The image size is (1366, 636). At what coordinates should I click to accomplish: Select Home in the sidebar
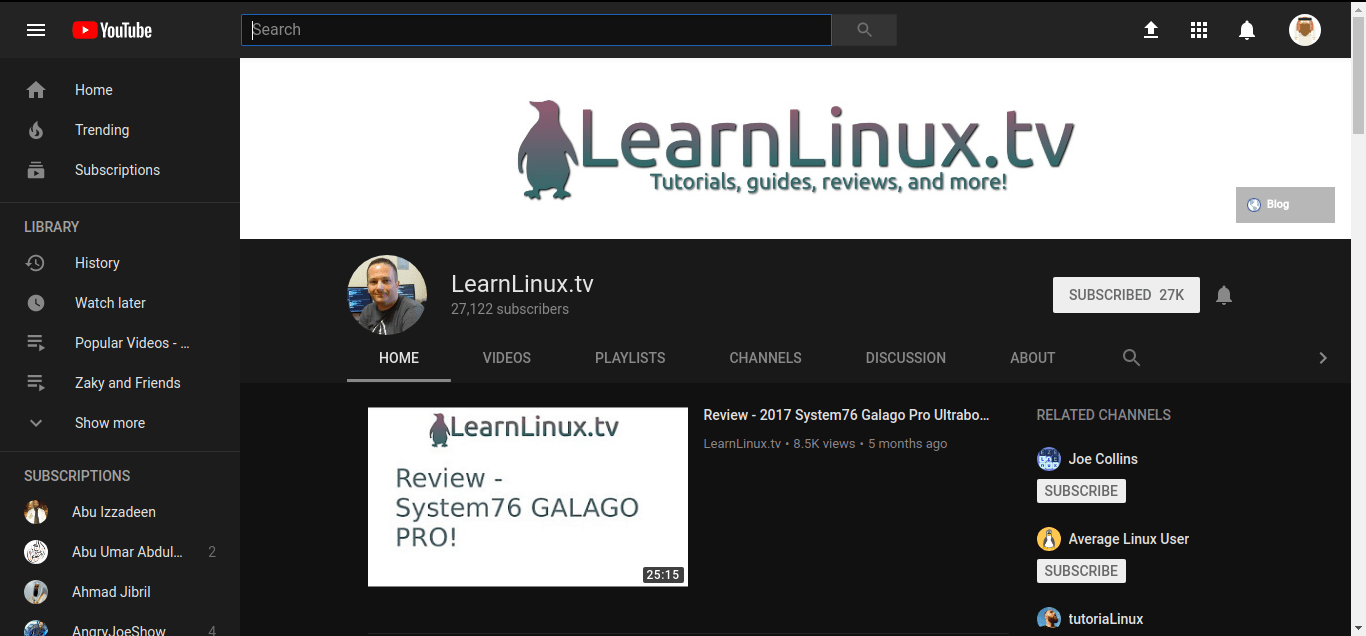(93, 90)
